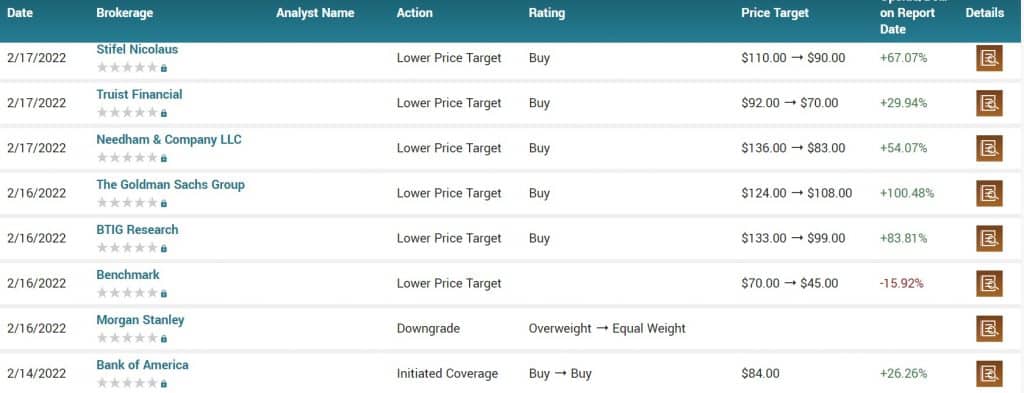Open details icon for Bank of America row
The height and width of the screenshot is (393, 1024).
point(989,373)
